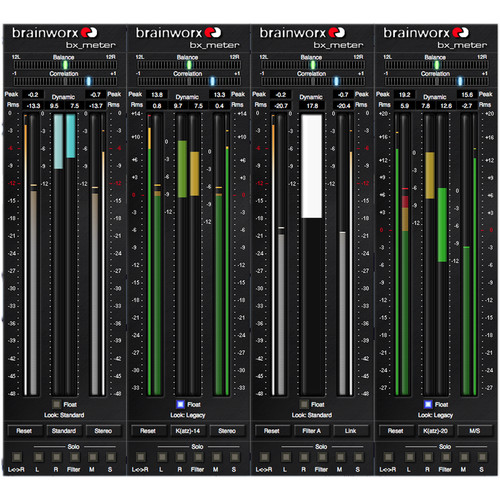The image size is (500, 500).
Task: Click the RMS value -13.3
Action: (x=33, y=106)
